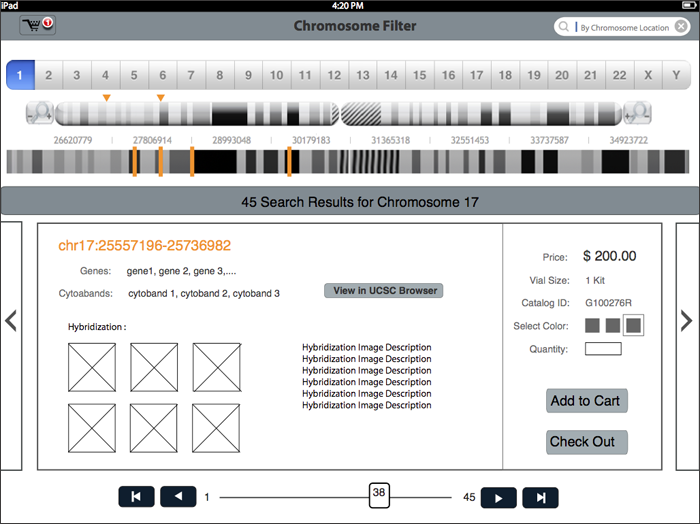
Task: Open third hybridization thumbnail in bottom row
Action: click(216, 428)
